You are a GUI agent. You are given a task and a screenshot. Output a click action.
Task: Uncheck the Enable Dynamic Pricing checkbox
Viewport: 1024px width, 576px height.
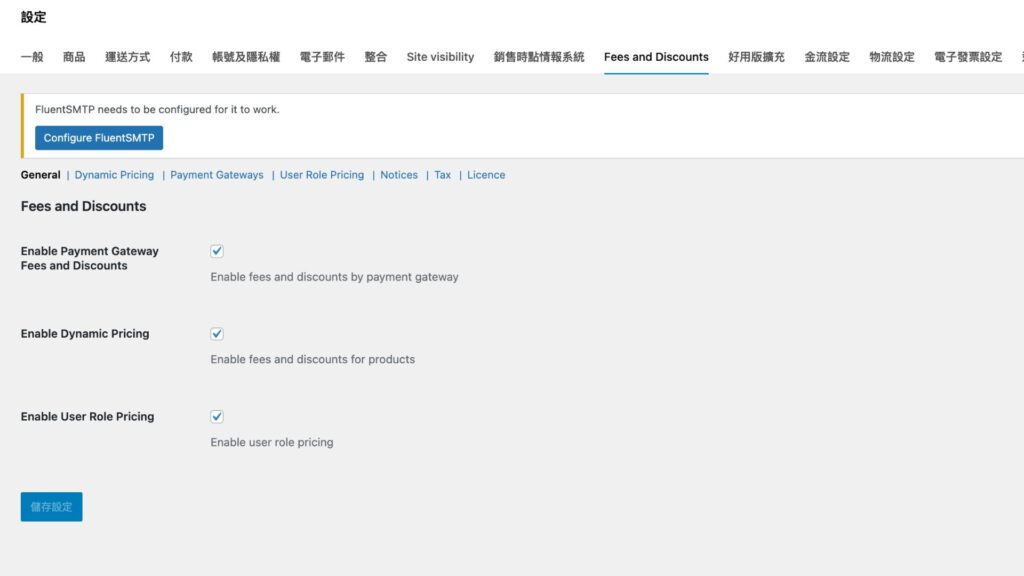pos(217,334)
